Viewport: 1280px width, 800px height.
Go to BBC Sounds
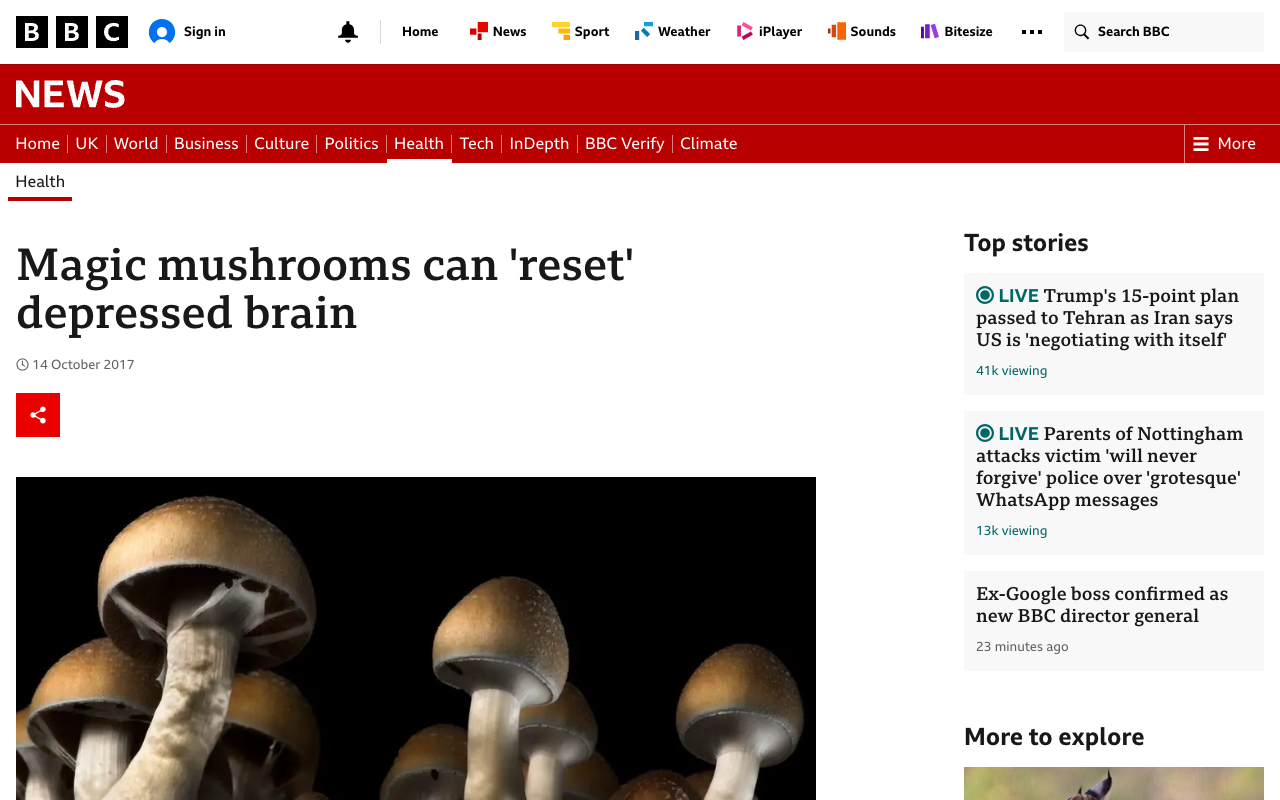[x=861, y=32]
